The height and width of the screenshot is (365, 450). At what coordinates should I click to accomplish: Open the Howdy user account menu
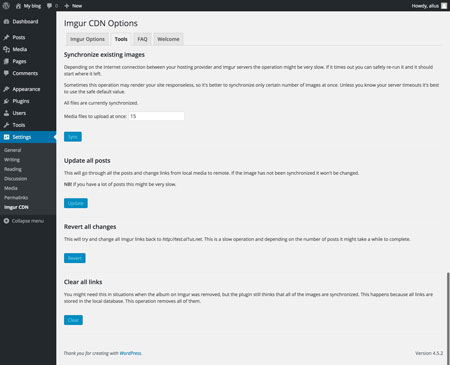[429, 6]
